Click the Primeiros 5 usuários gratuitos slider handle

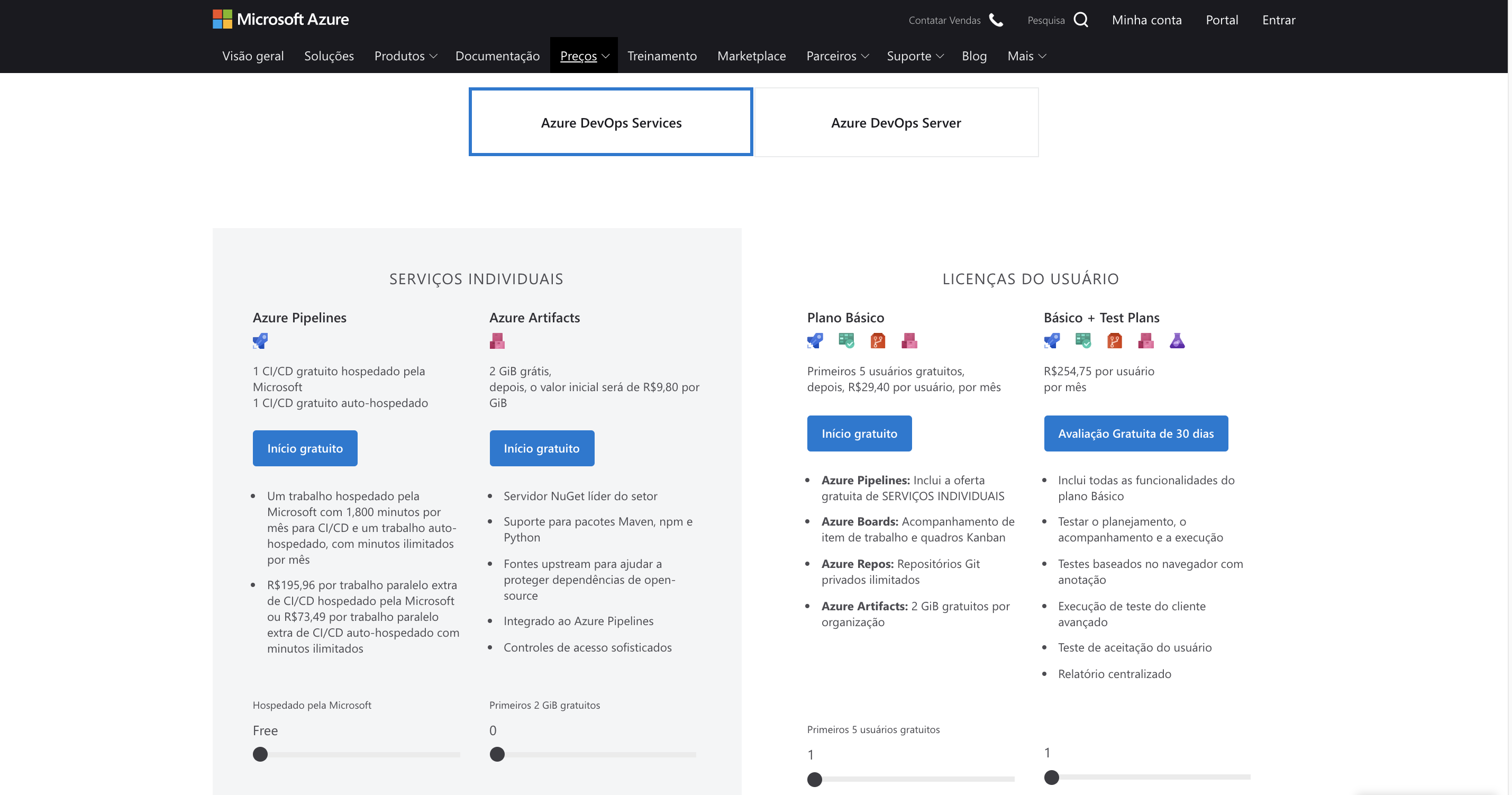tap(815, 779)
